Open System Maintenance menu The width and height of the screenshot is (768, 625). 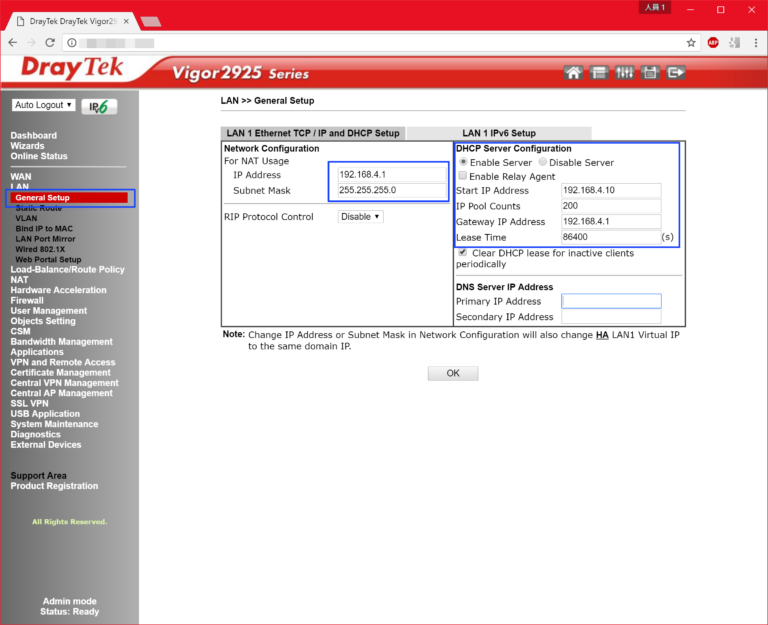(54, 424)
